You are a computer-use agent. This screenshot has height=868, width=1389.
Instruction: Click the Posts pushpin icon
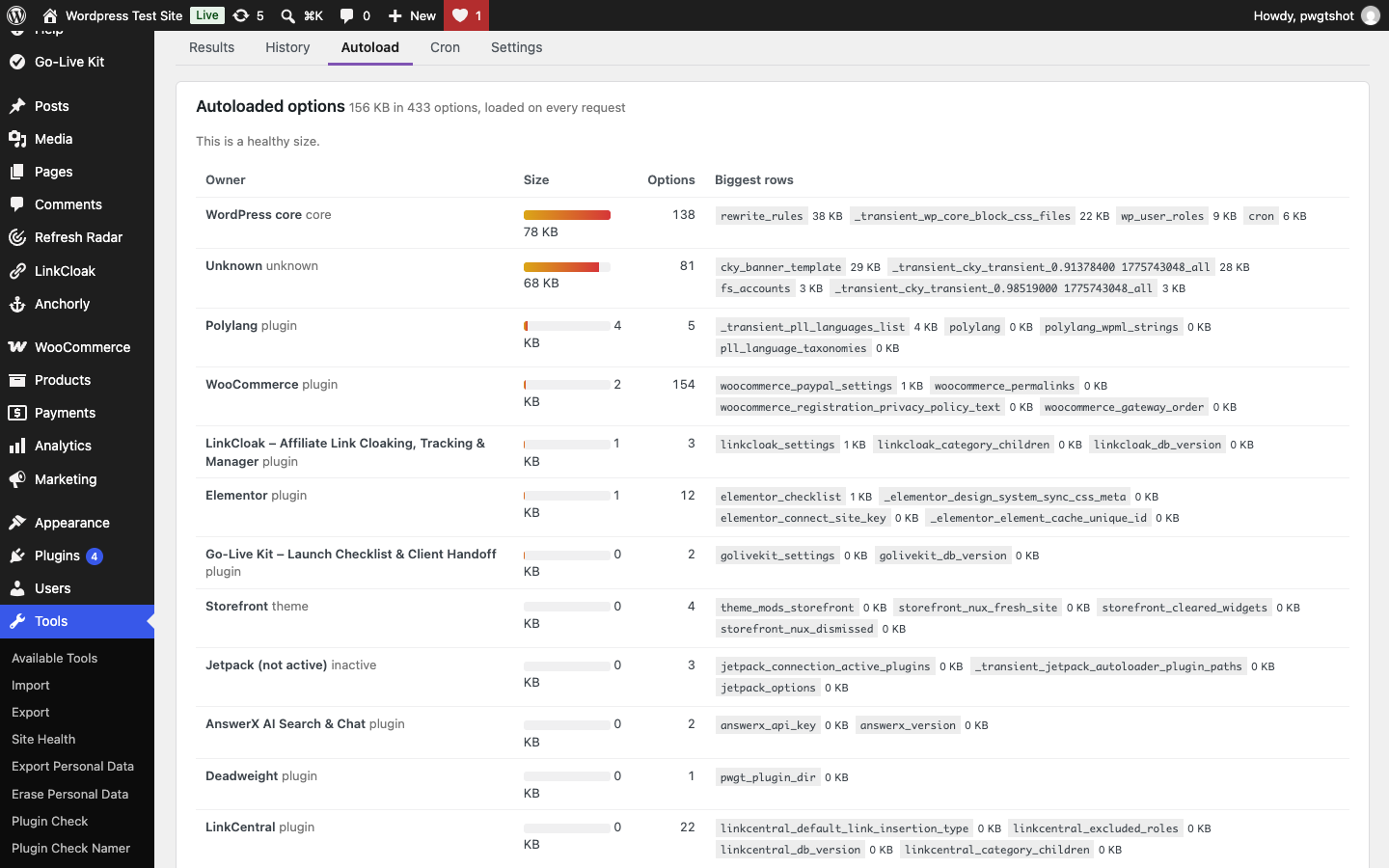pos(17,106)
